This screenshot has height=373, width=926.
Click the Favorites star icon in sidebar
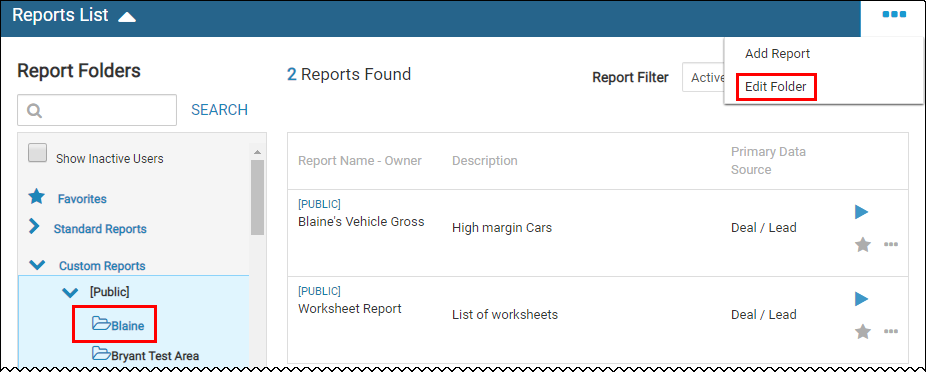point(37,197)
